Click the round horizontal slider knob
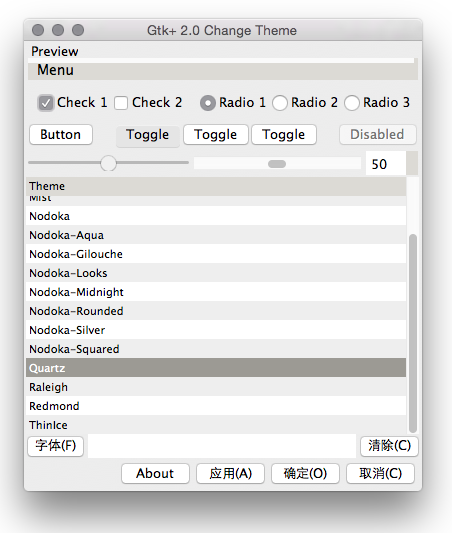Viewport: 452px width, 533px height. (108, 163)
